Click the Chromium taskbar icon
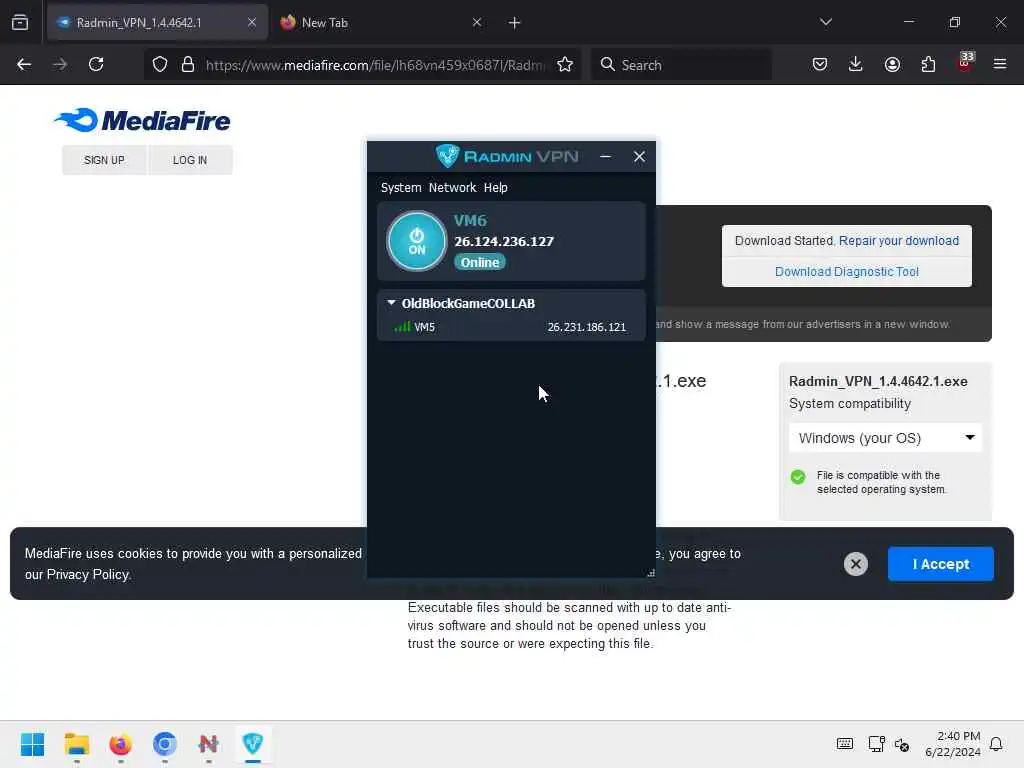This screenshot has height=768, width=1024. [165, 744]
